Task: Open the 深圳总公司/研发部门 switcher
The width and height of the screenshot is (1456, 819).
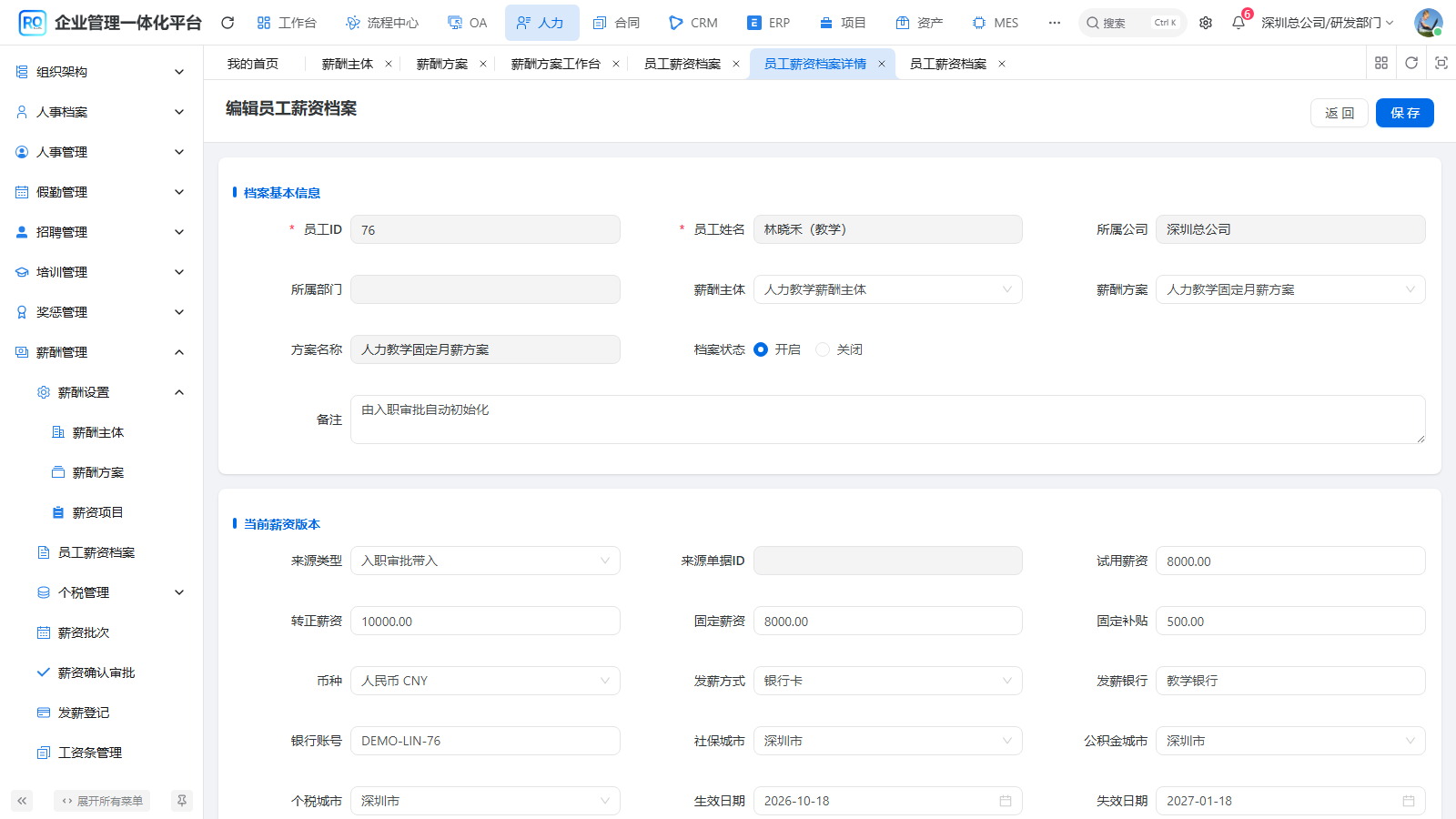Action: tap(1327, 23)
